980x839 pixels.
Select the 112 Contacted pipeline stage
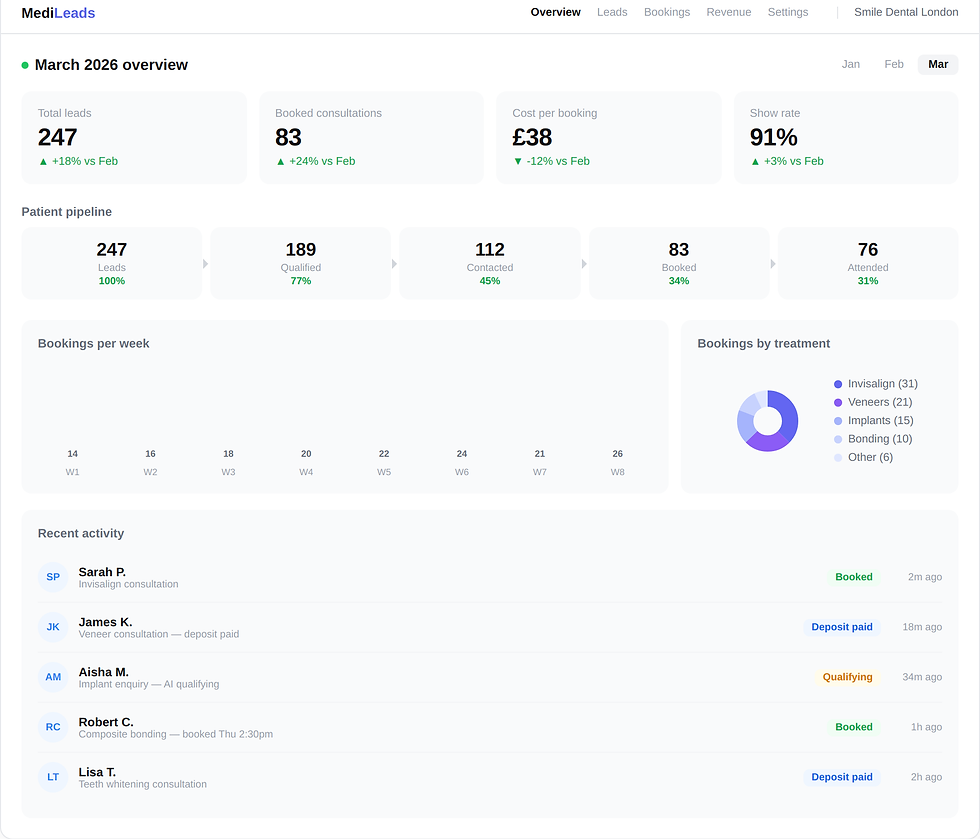pos(489,263)
